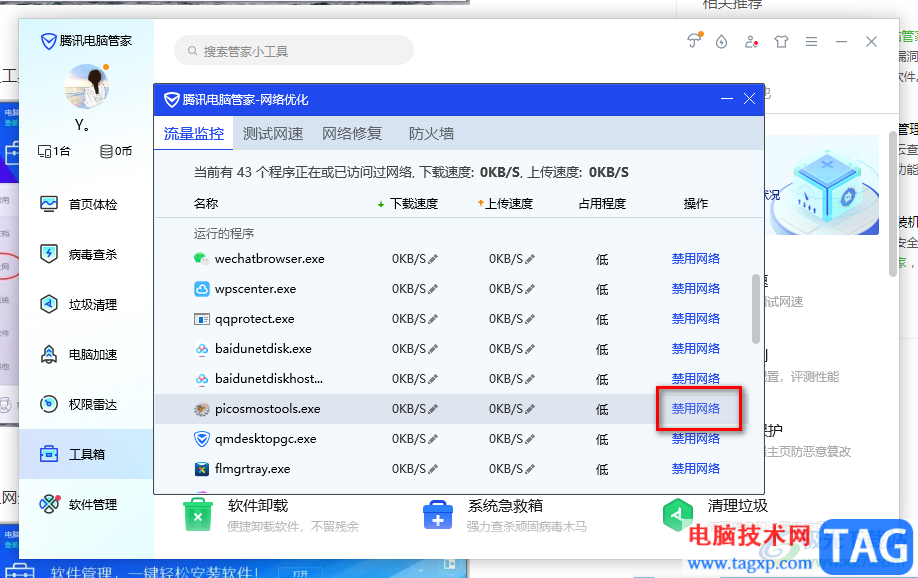Edit upload limit for flmgrtray.exe
This screenshot has width=918, height=578.
[x=530, y=469]
